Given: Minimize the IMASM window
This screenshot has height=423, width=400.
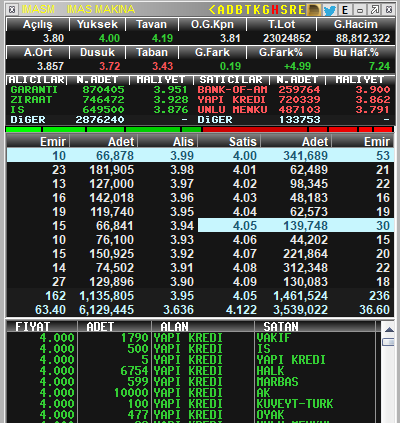Looking at the screenshot, I should 360,10.
